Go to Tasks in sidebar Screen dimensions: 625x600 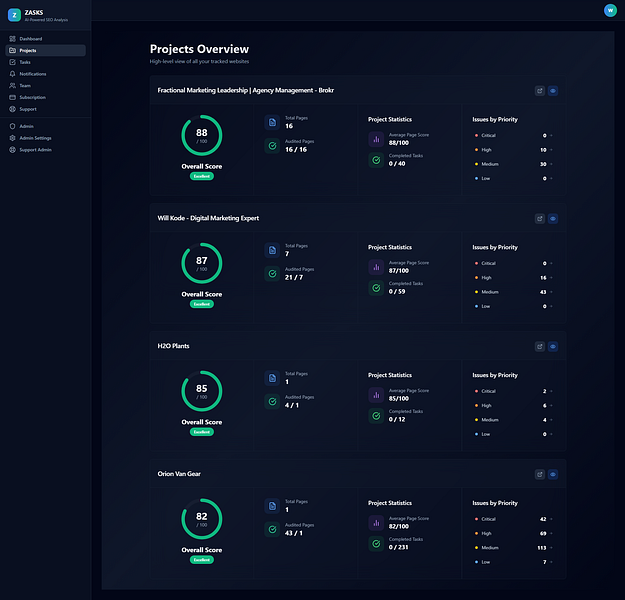pyautogui.click(x=45, y=62)
